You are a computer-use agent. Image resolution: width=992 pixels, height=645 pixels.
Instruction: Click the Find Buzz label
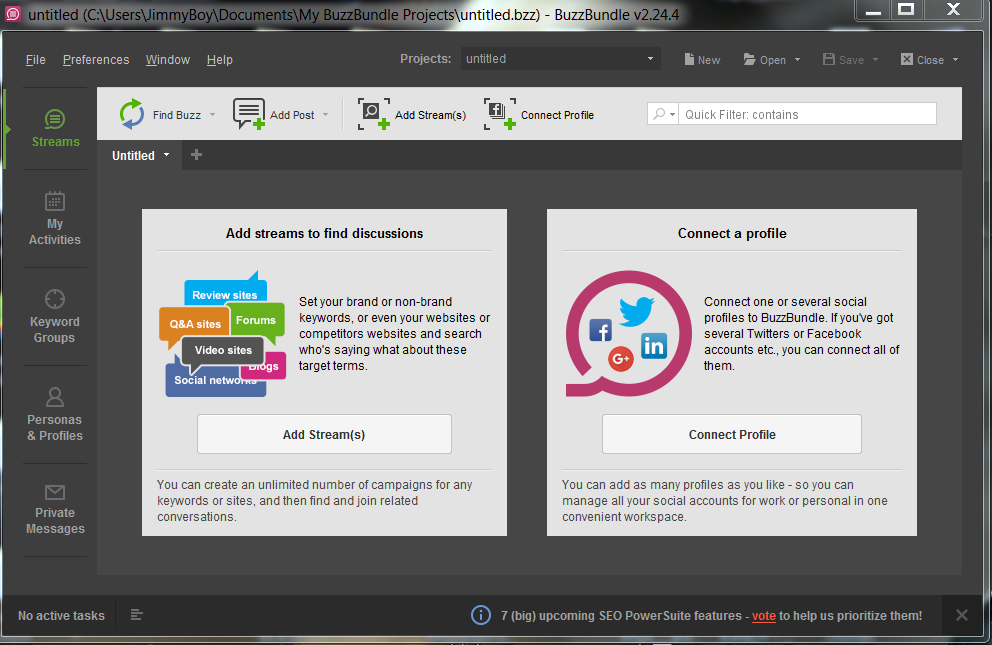pyautogui.click(x=177, y=115)
